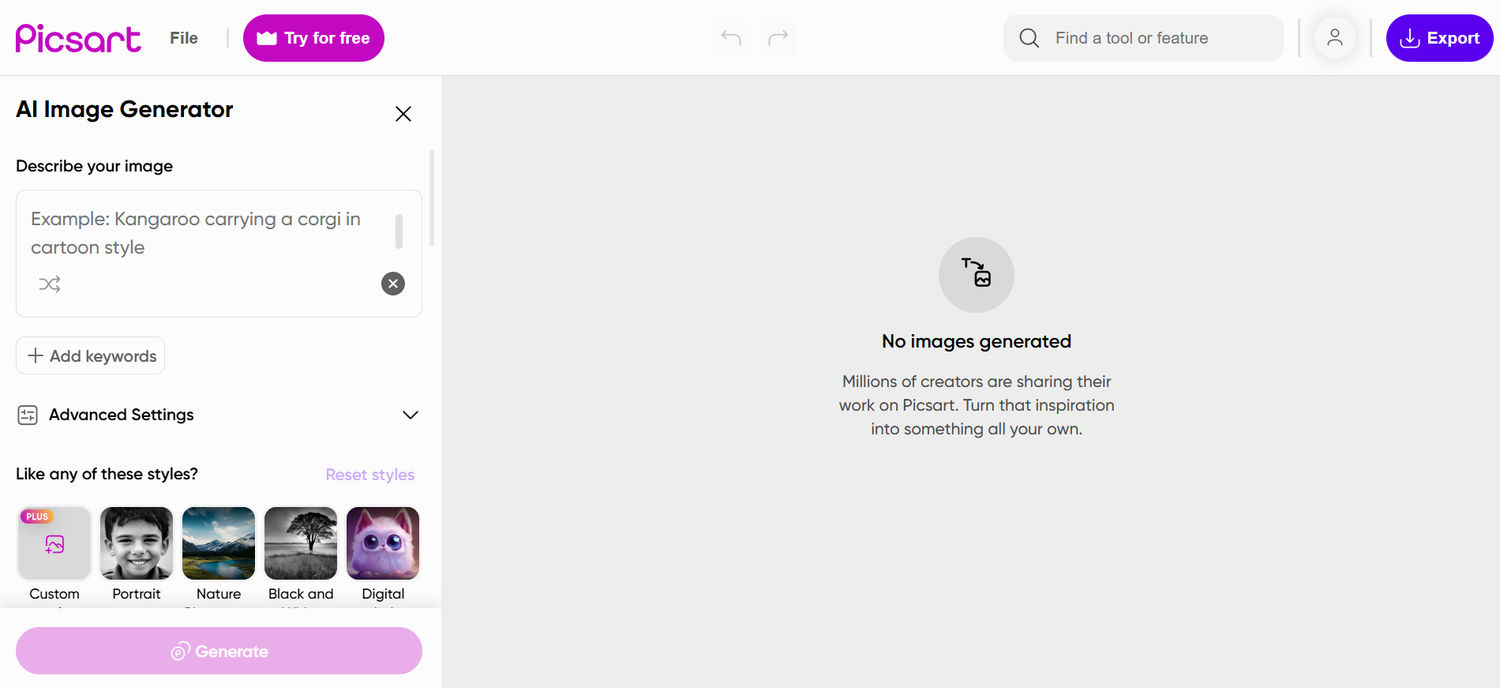Click the text-to-image placeholder icon
This screenshot has height=688, width=1500.
click(x=976, y=275)
